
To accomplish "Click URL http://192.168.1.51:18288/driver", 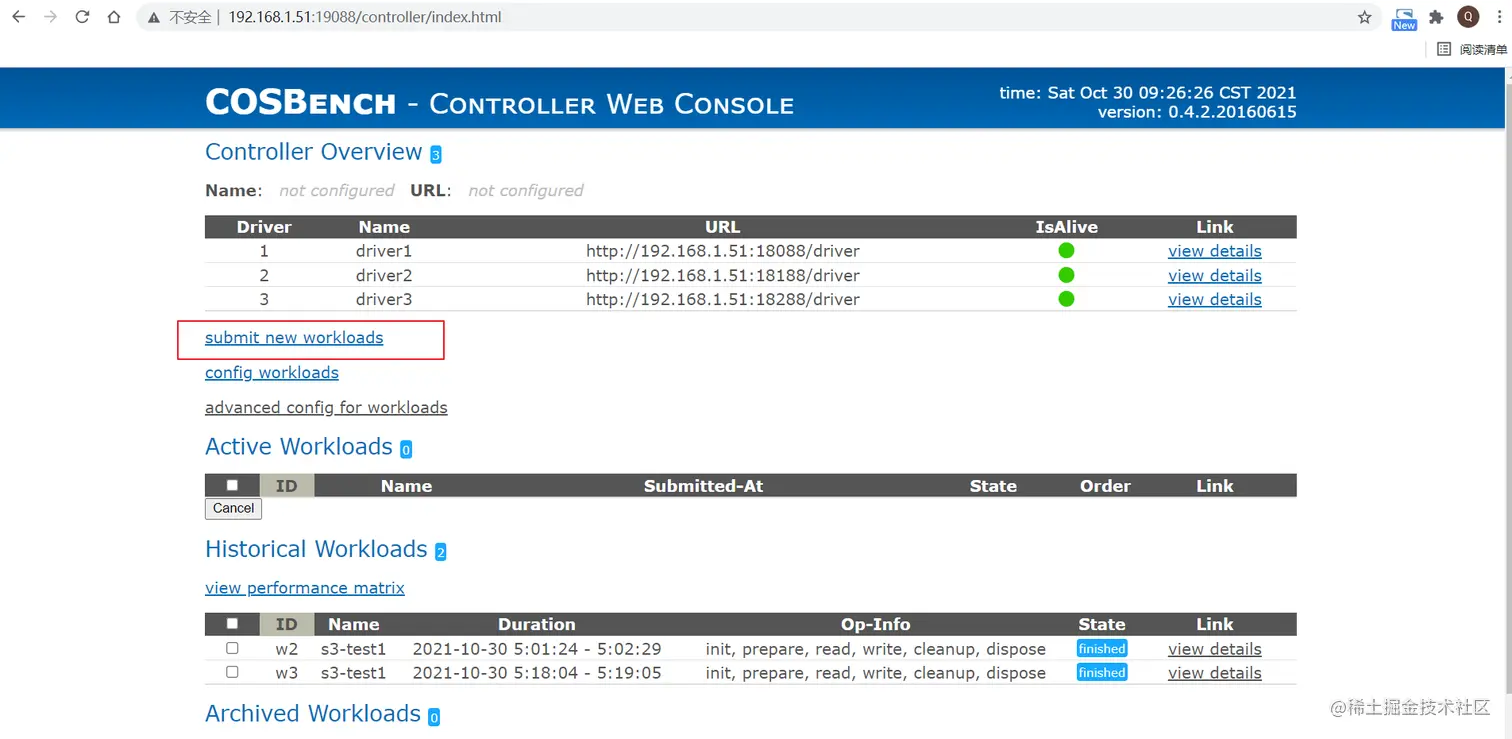I will pos(722,299).
